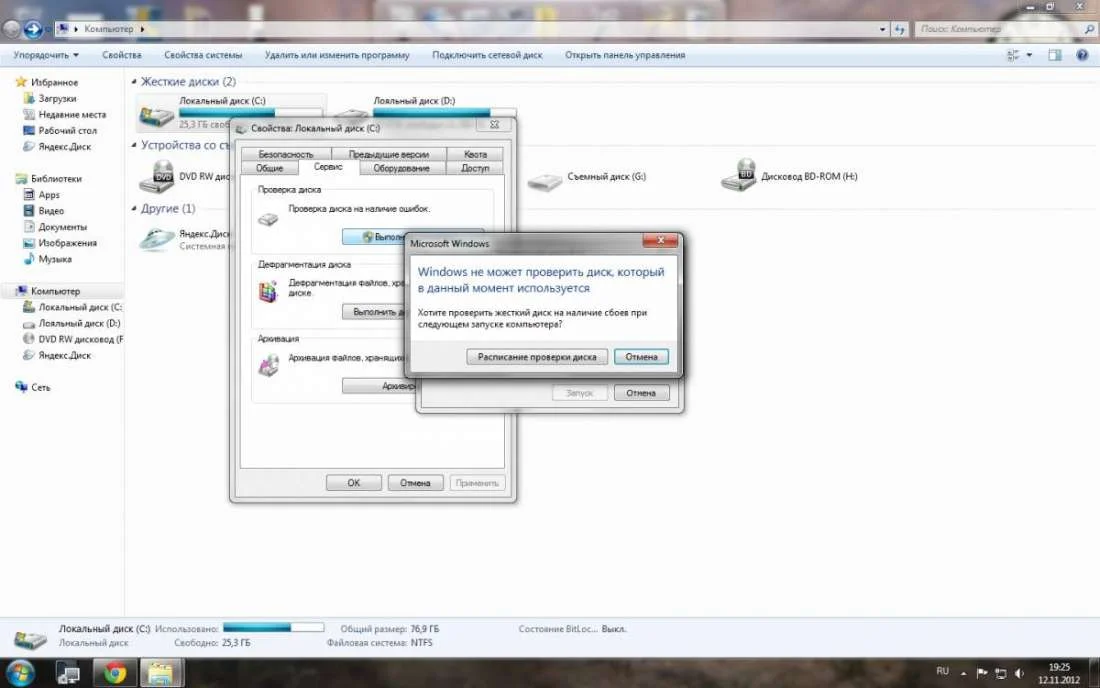
Task: Click Подключить сетевой диск
Action: pyautogui.click(x=487, y=55)
